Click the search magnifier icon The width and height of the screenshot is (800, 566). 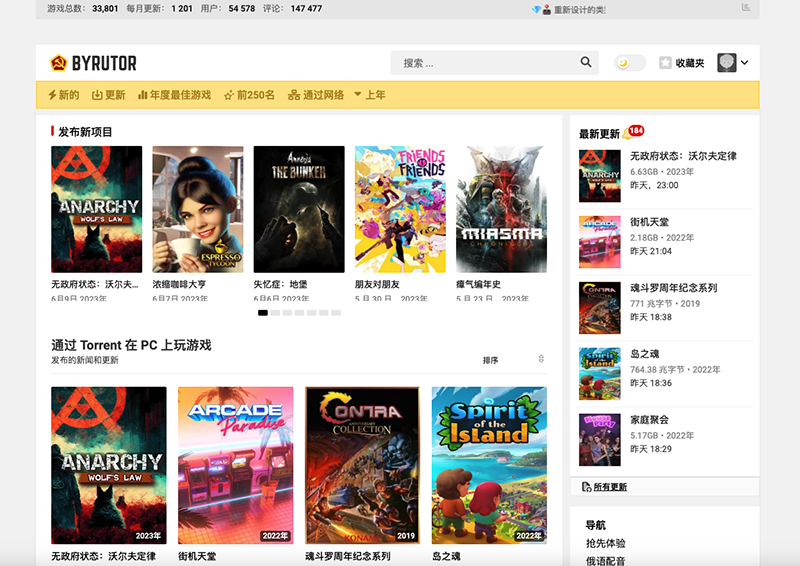pyautogui.click(x=586, y=62)
